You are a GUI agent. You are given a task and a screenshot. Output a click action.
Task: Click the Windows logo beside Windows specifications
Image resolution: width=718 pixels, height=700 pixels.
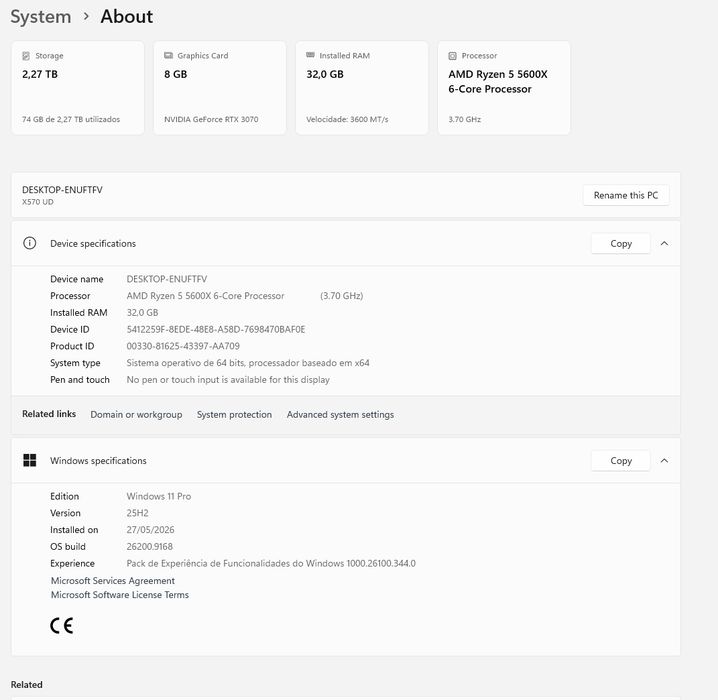[x=30, y=460]
